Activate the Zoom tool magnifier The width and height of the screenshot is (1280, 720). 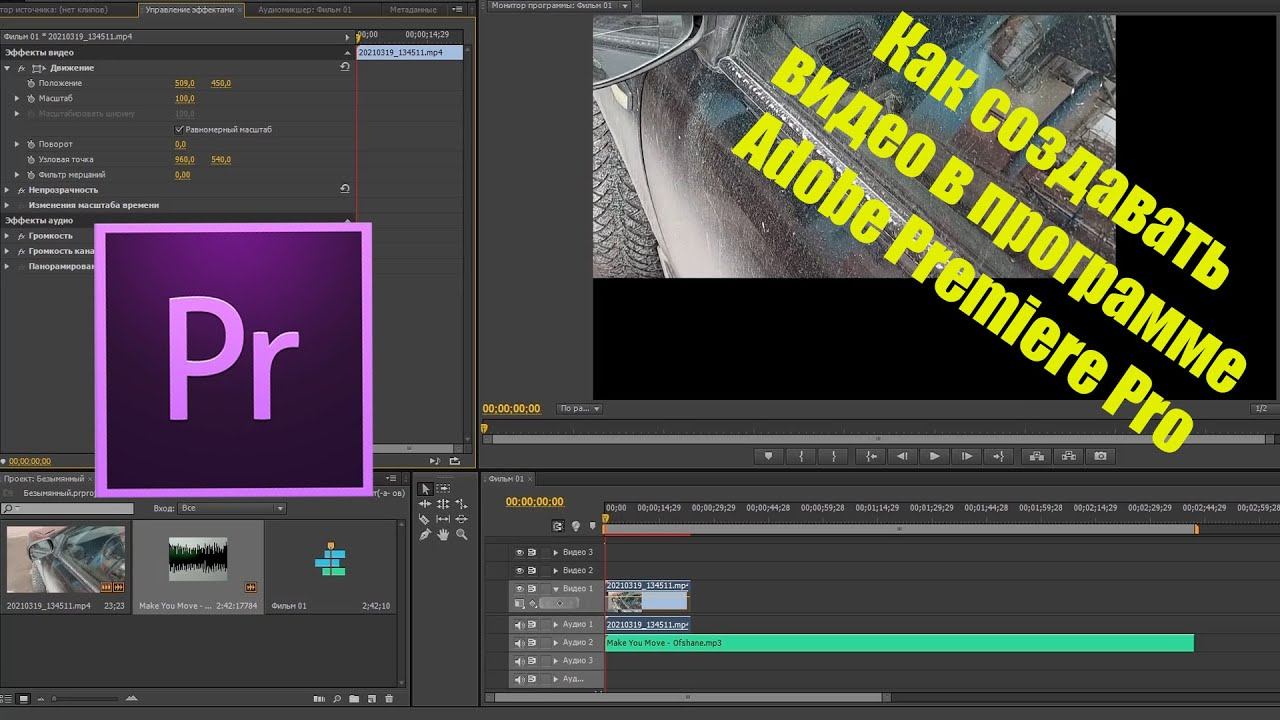[x=461, y=535]
